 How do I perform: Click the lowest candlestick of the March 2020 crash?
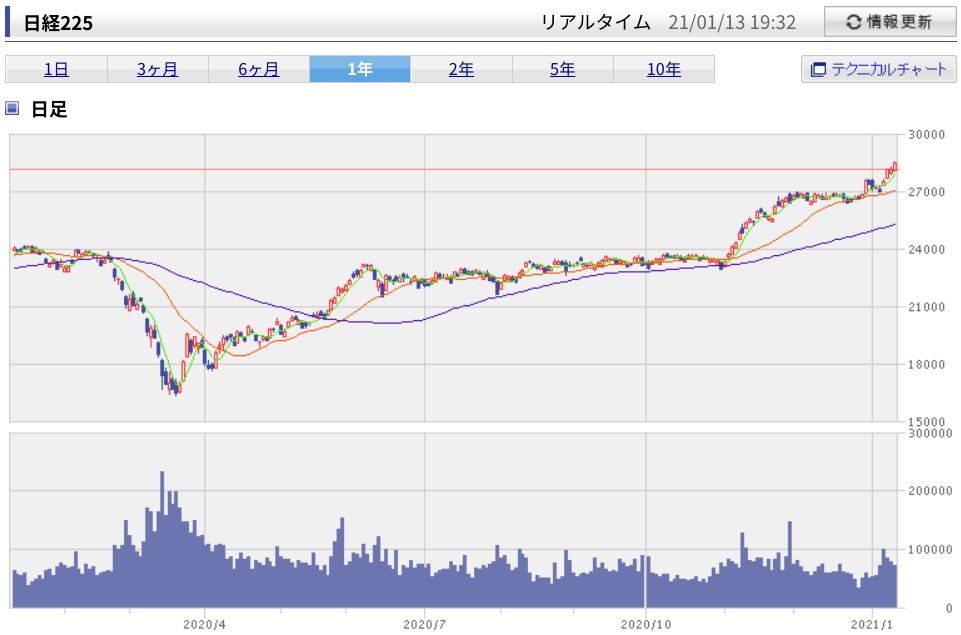pos(176,387)
